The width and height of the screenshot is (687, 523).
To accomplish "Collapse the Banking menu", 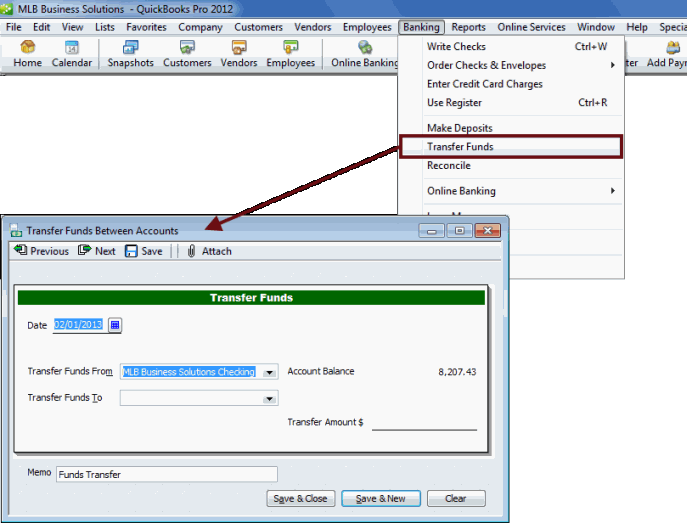I will [x=421, y=27].
